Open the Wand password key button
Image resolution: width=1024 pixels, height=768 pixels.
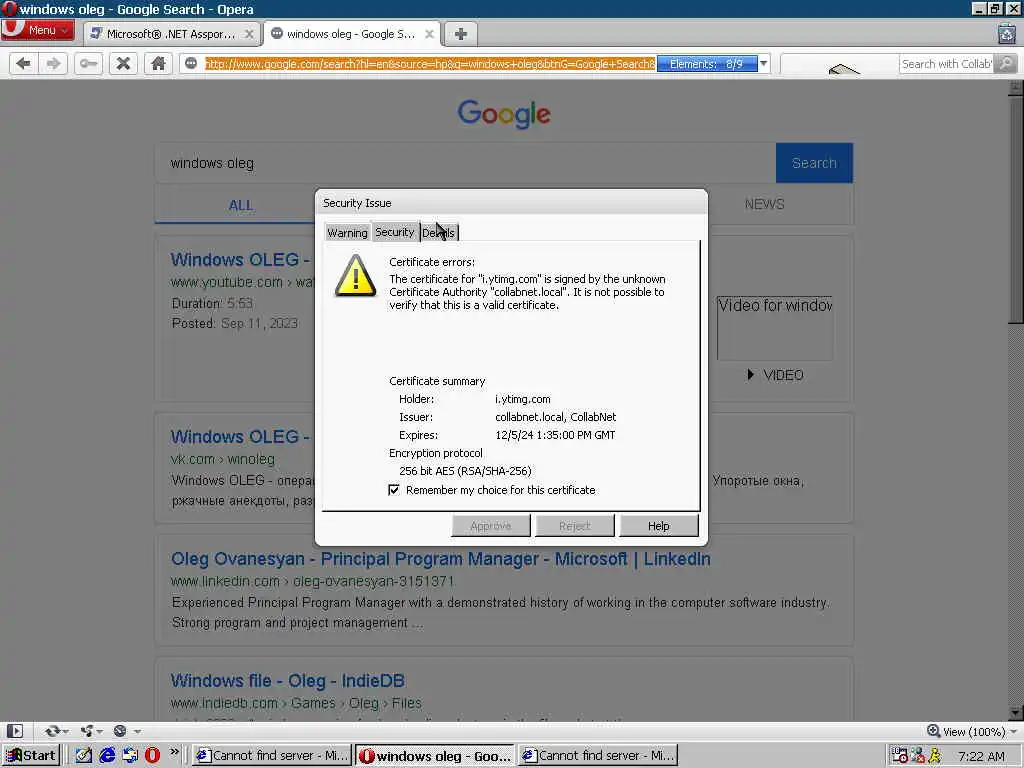click(88, 63)
